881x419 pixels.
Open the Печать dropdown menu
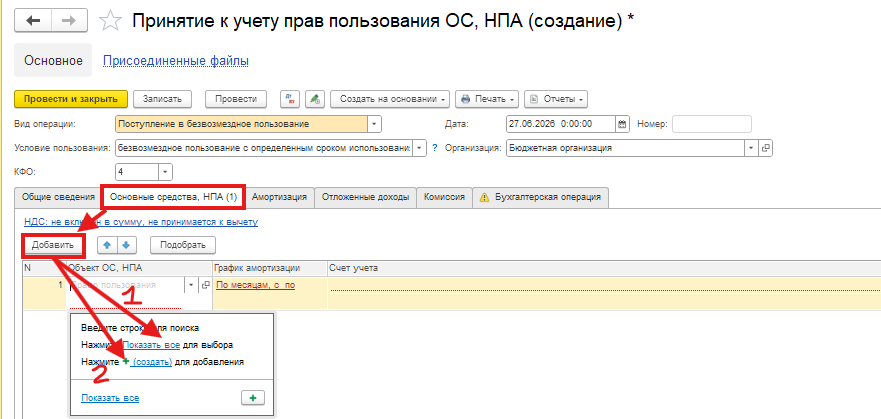(x=487, y=99)
